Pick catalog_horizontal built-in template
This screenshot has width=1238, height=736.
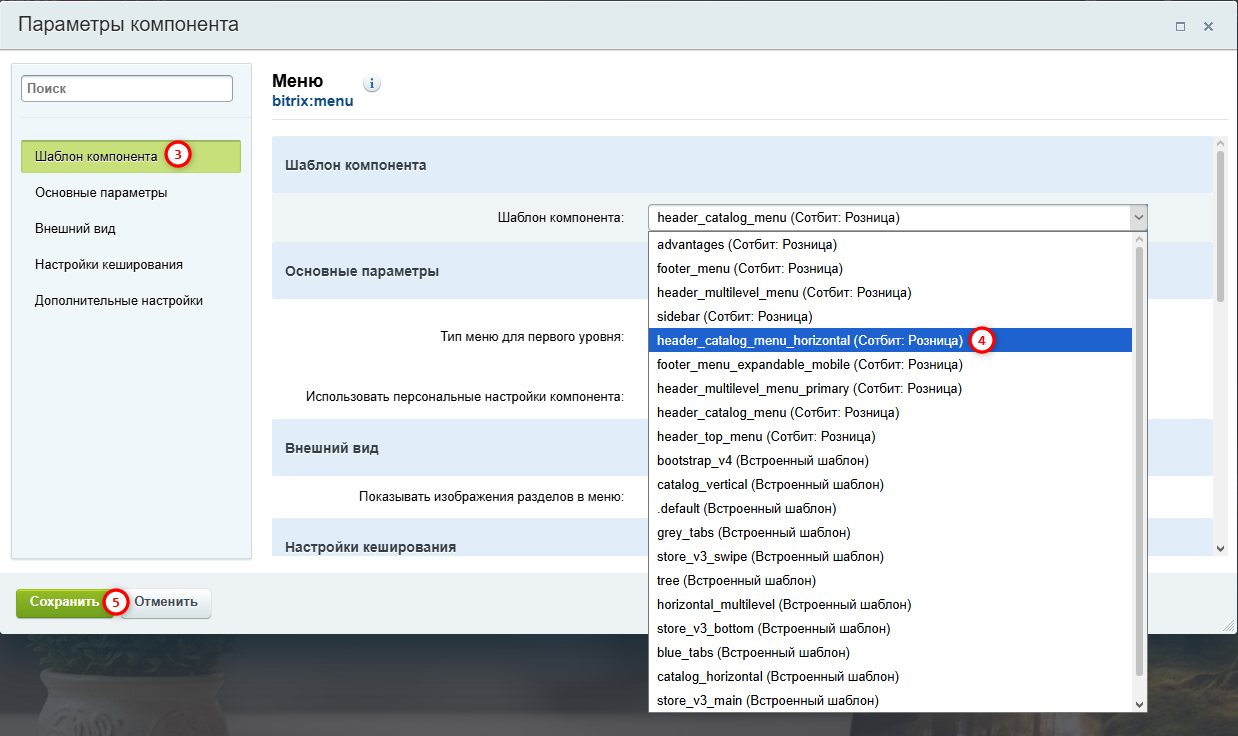click(x=890, y=676)
